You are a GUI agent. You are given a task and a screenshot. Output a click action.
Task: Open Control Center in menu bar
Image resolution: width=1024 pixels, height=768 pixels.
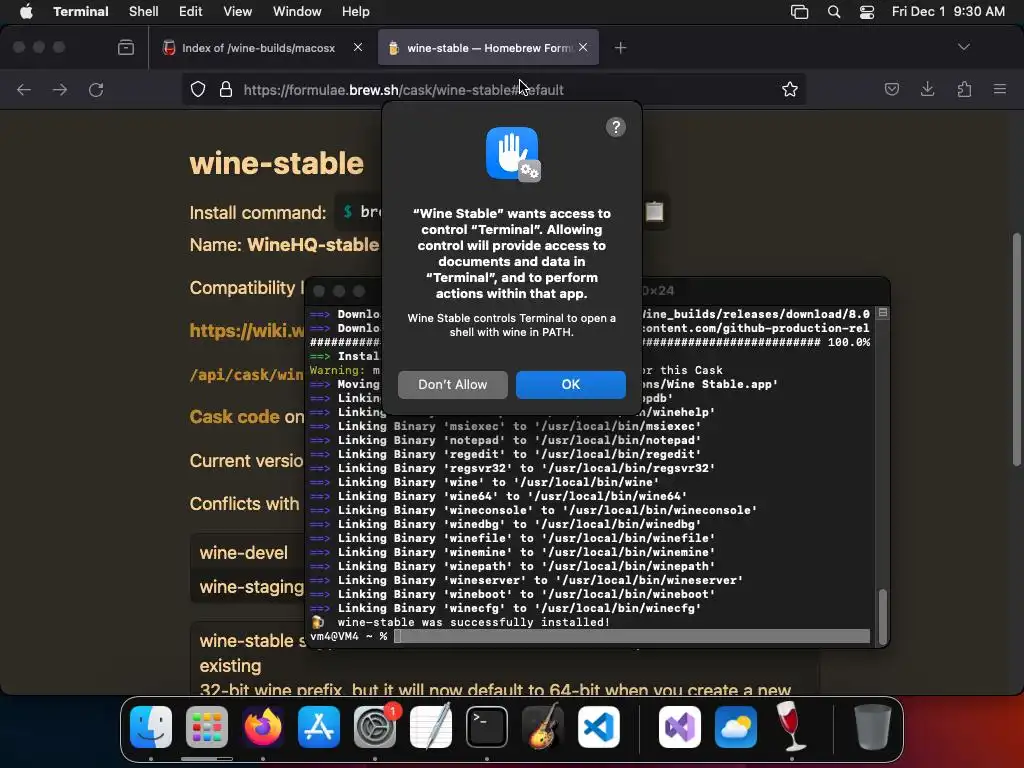pyautogui.click(x=867, y=12)
